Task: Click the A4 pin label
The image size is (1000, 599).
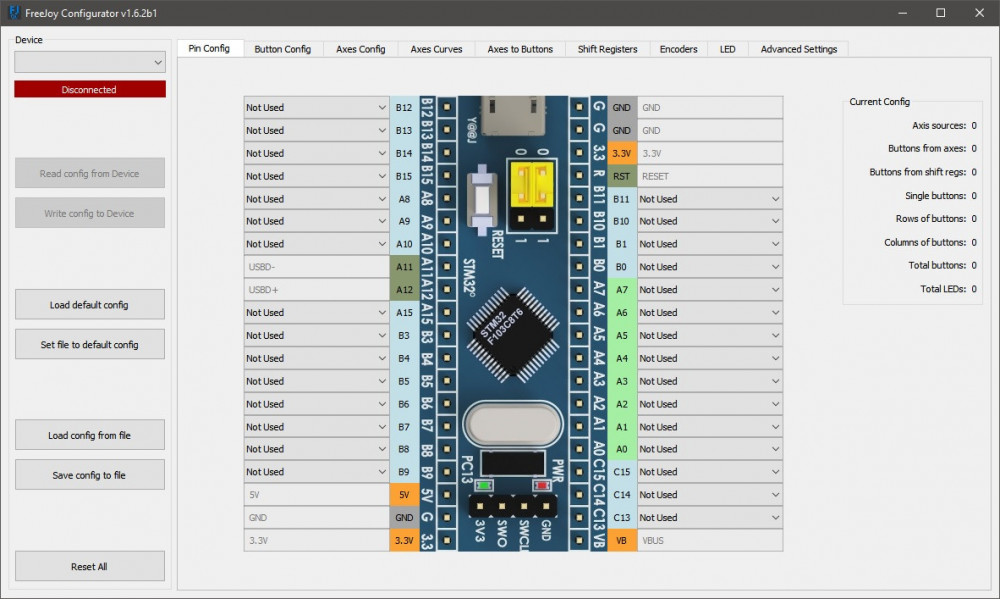Action: point(622,358)
